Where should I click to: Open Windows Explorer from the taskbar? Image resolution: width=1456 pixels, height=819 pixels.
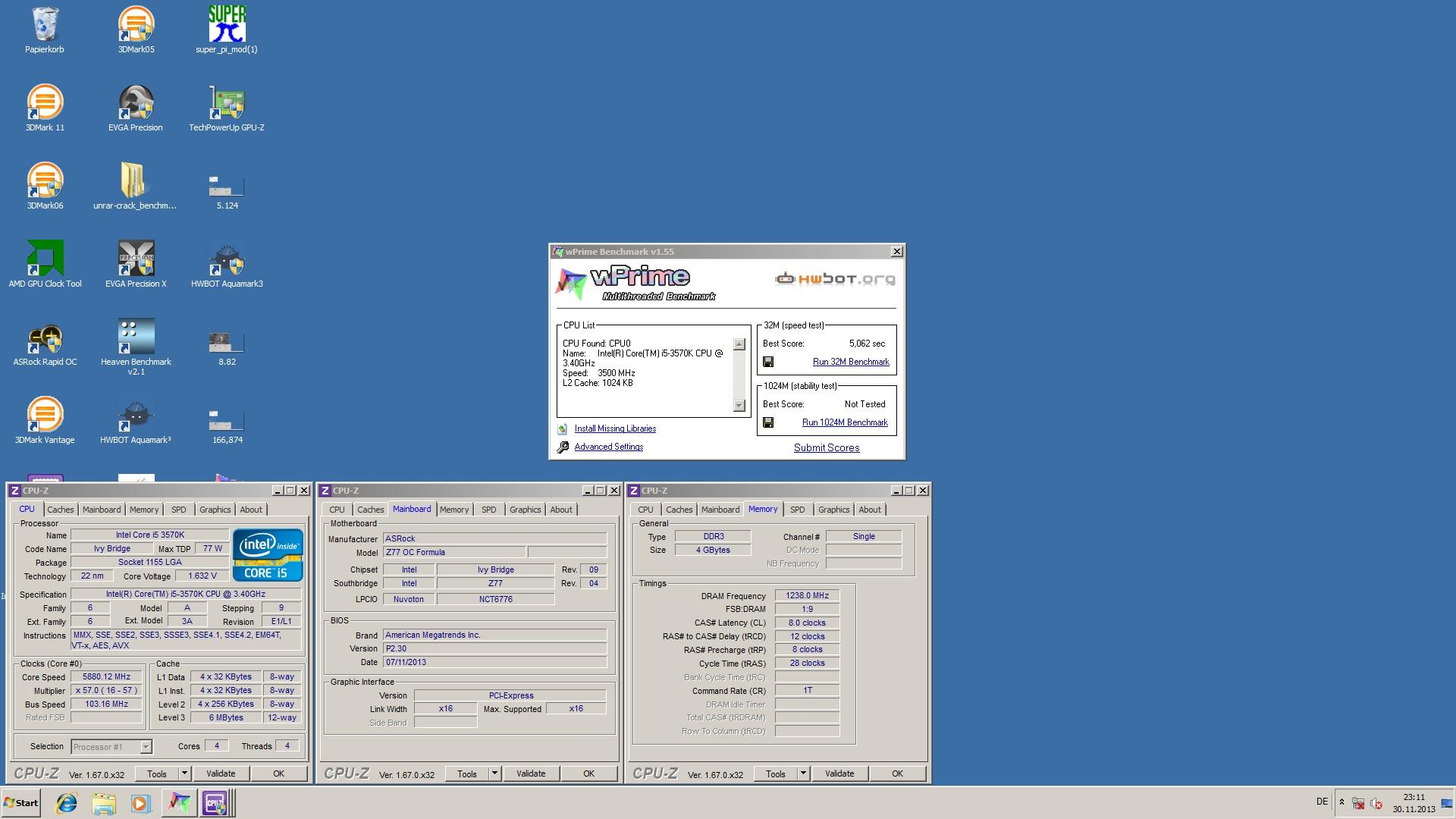(x=104, y=803)
